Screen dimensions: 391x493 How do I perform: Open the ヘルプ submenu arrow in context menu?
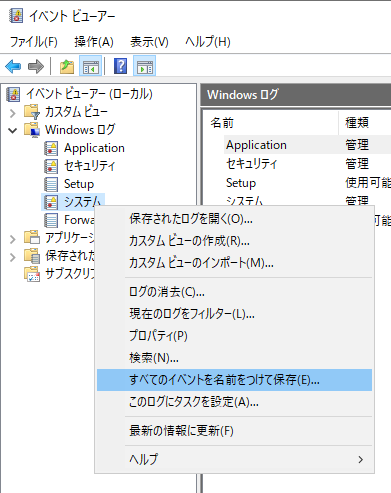tap(360, 460)
